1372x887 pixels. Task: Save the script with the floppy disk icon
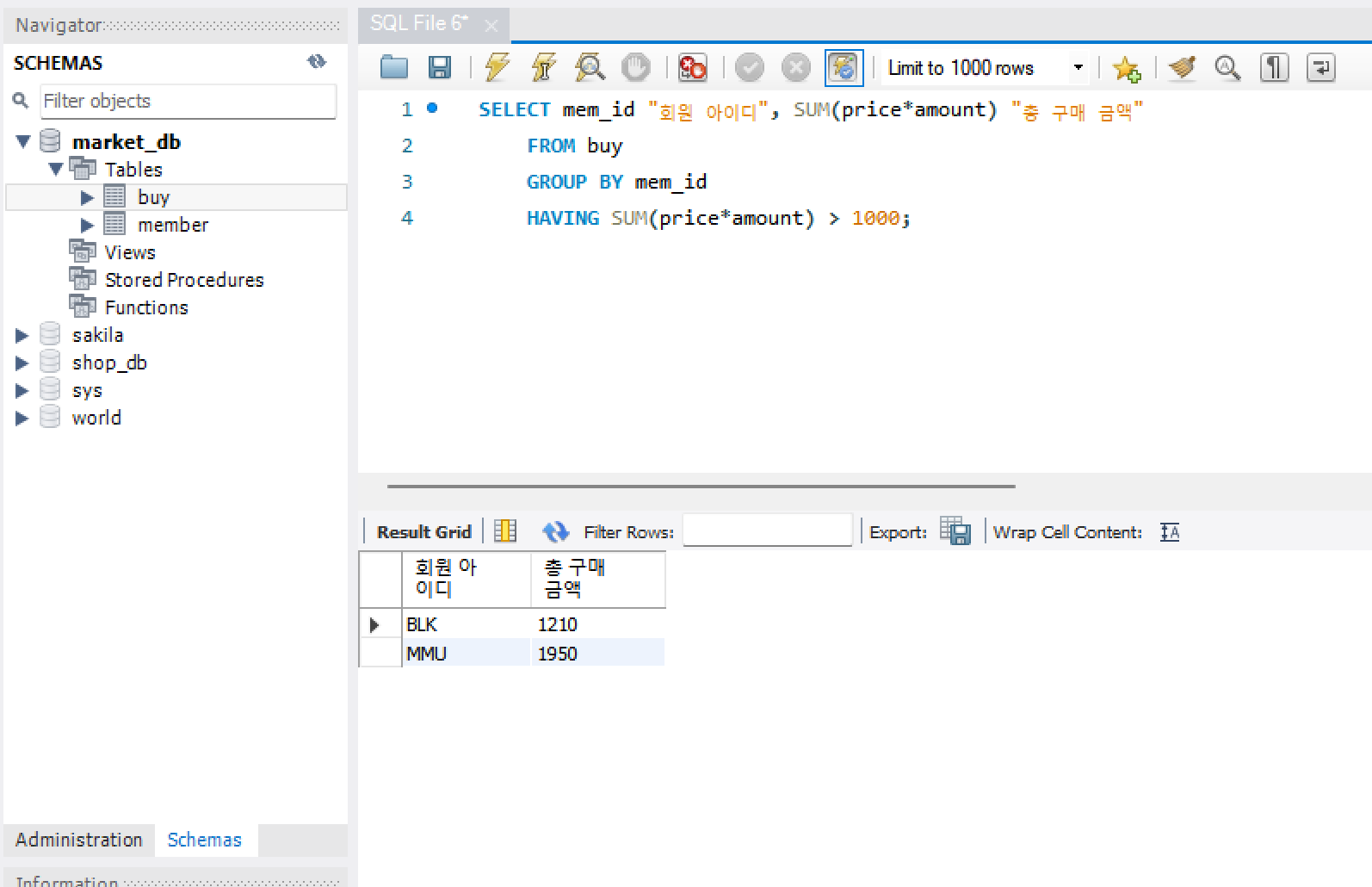[440, 67]
